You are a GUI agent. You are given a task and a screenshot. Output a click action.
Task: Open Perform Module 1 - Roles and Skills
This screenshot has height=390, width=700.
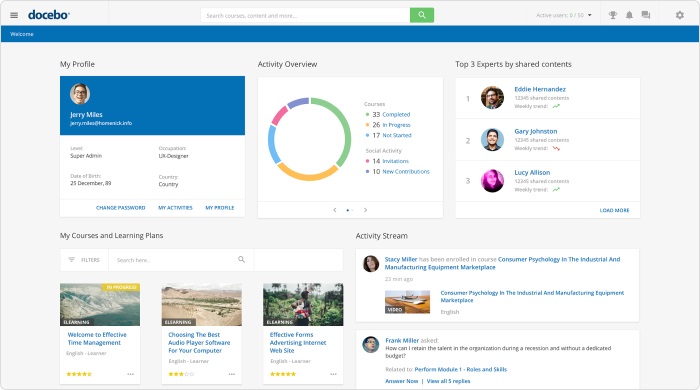(461, 369)
